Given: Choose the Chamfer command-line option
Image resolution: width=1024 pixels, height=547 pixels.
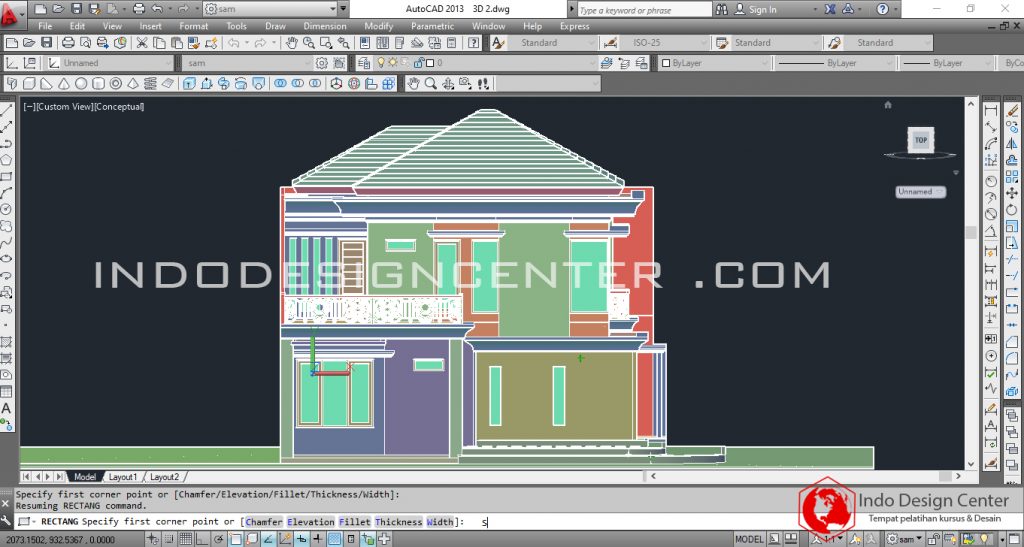Looking at the screenshot, I should coord(264,522).
